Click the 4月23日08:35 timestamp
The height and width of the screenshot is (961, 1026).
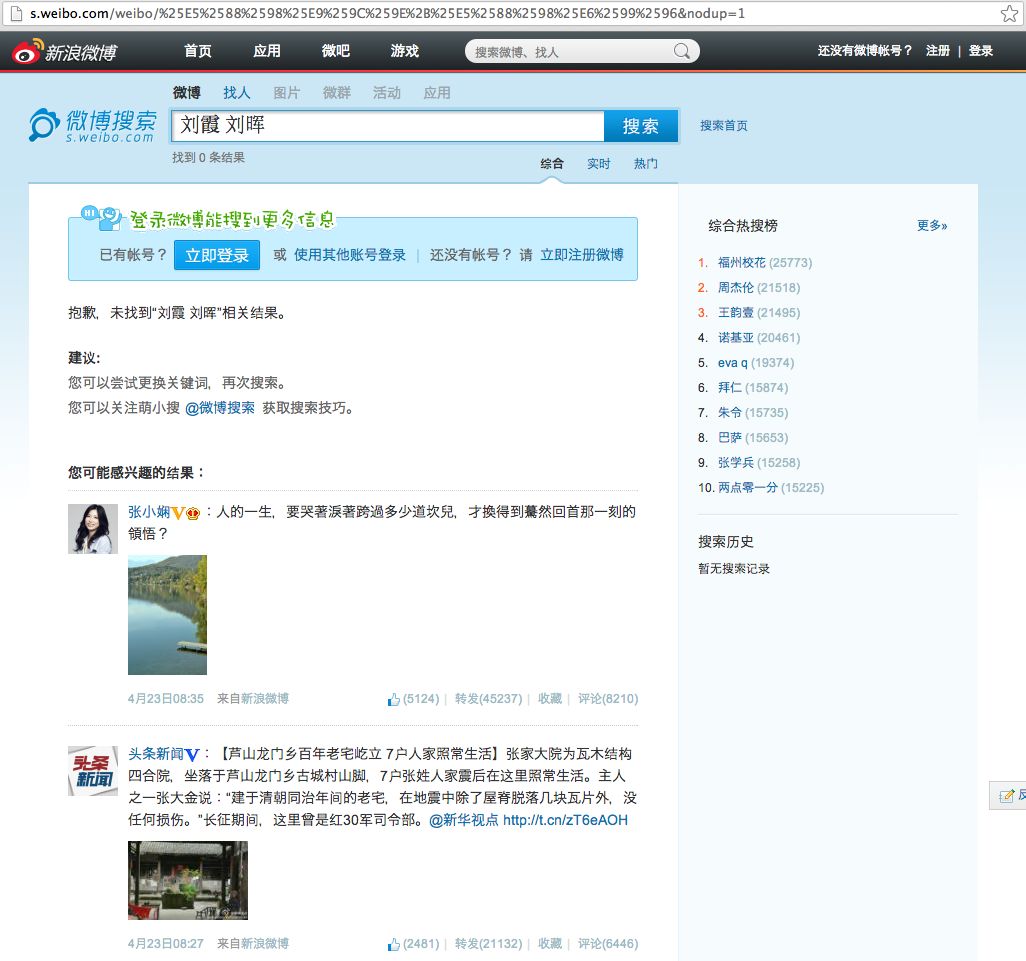point(166,699)
